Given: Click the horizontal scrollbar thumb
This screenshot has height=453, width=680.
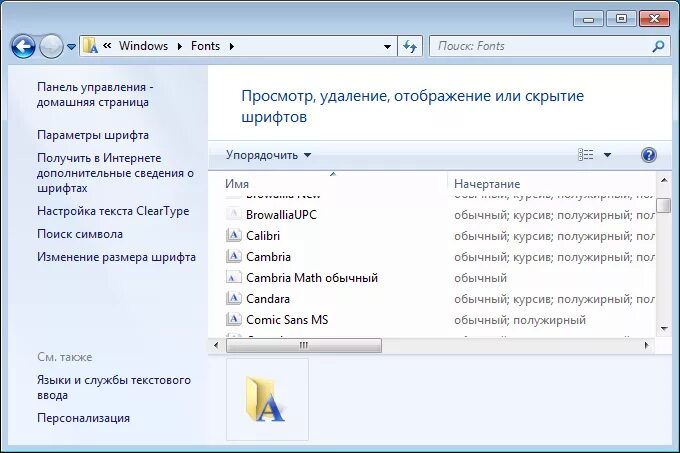Looking at the screenshot, I should coord(304,345).
